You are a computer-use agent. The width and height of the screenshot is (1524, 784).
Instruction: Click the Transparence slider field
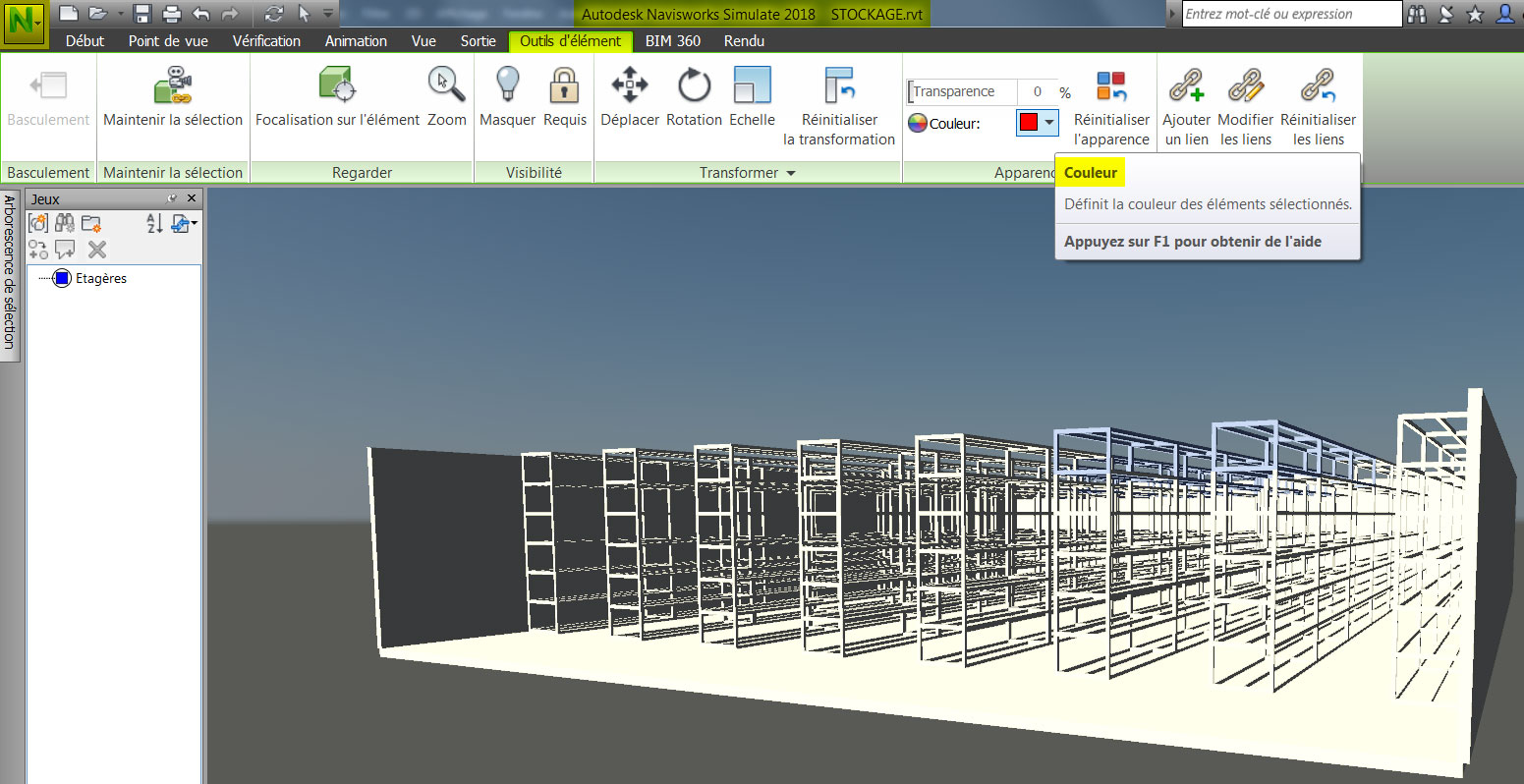[x=963, y=91]
